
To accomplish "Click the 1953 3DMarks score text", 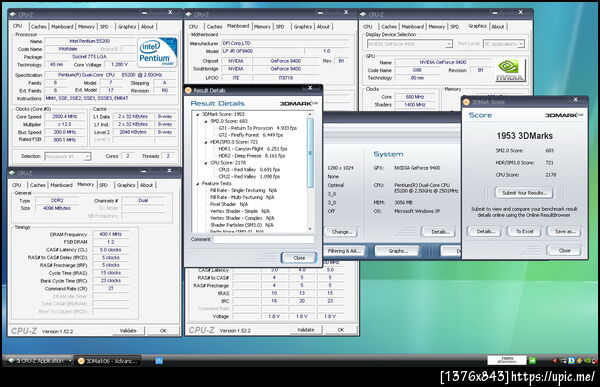I will click(525, 136).
